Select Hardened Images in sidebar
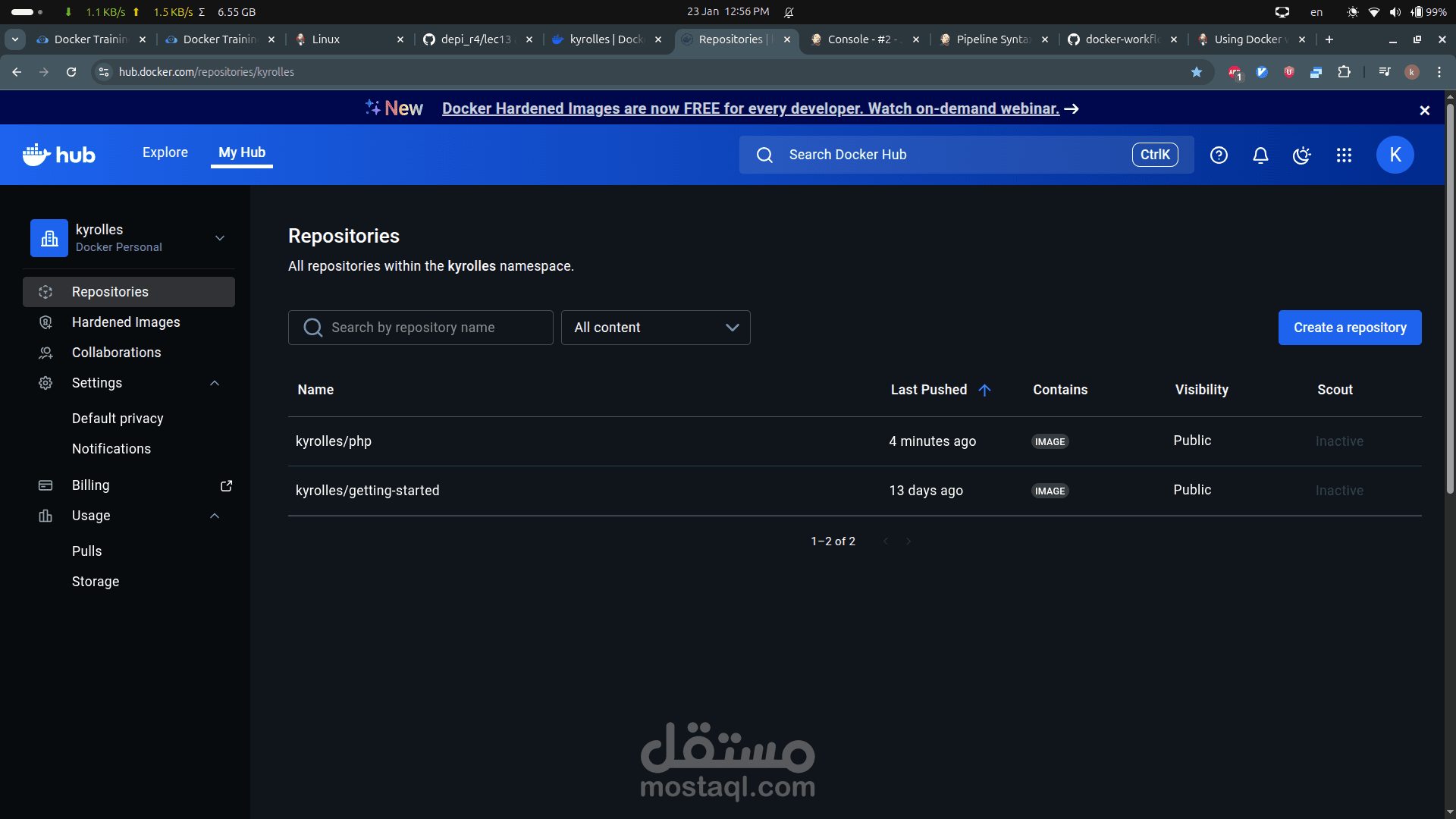Screen dimensions: 1456x819 126,322
